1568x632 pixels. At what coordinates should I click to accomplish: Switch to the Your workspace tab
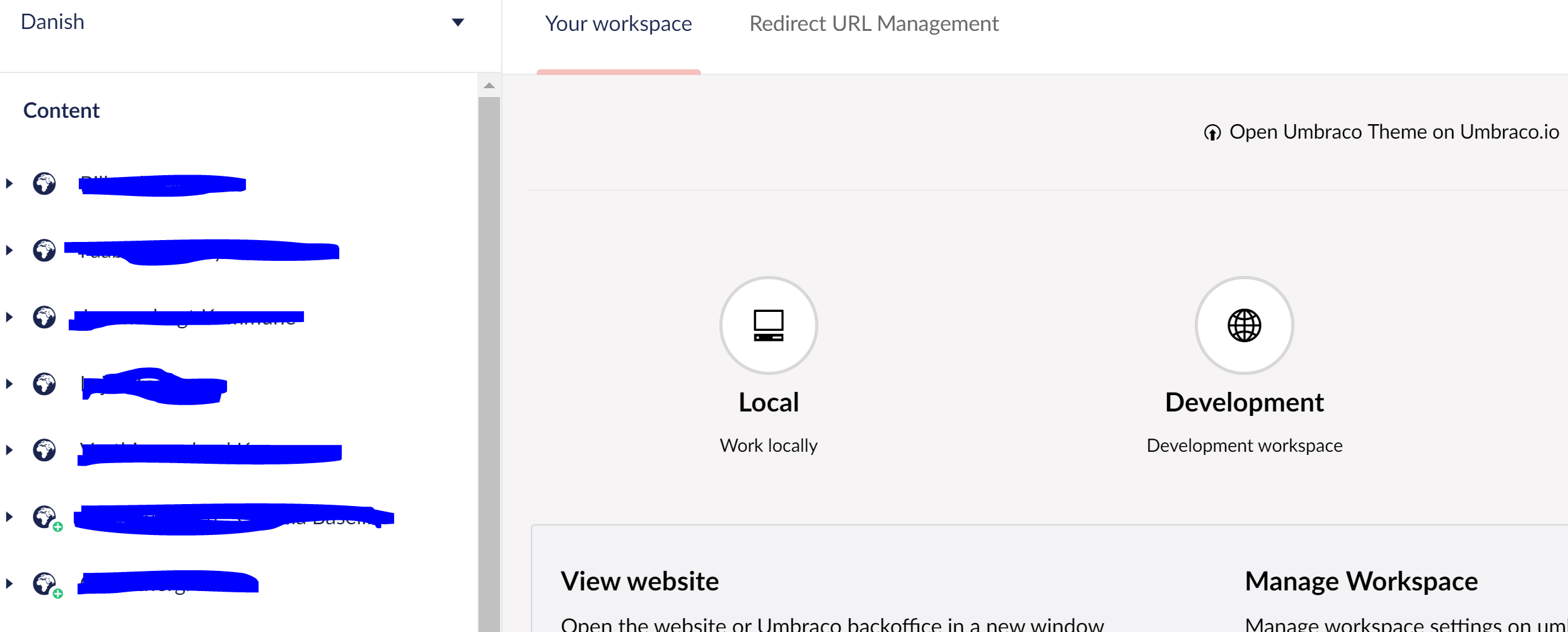[618, 23]
